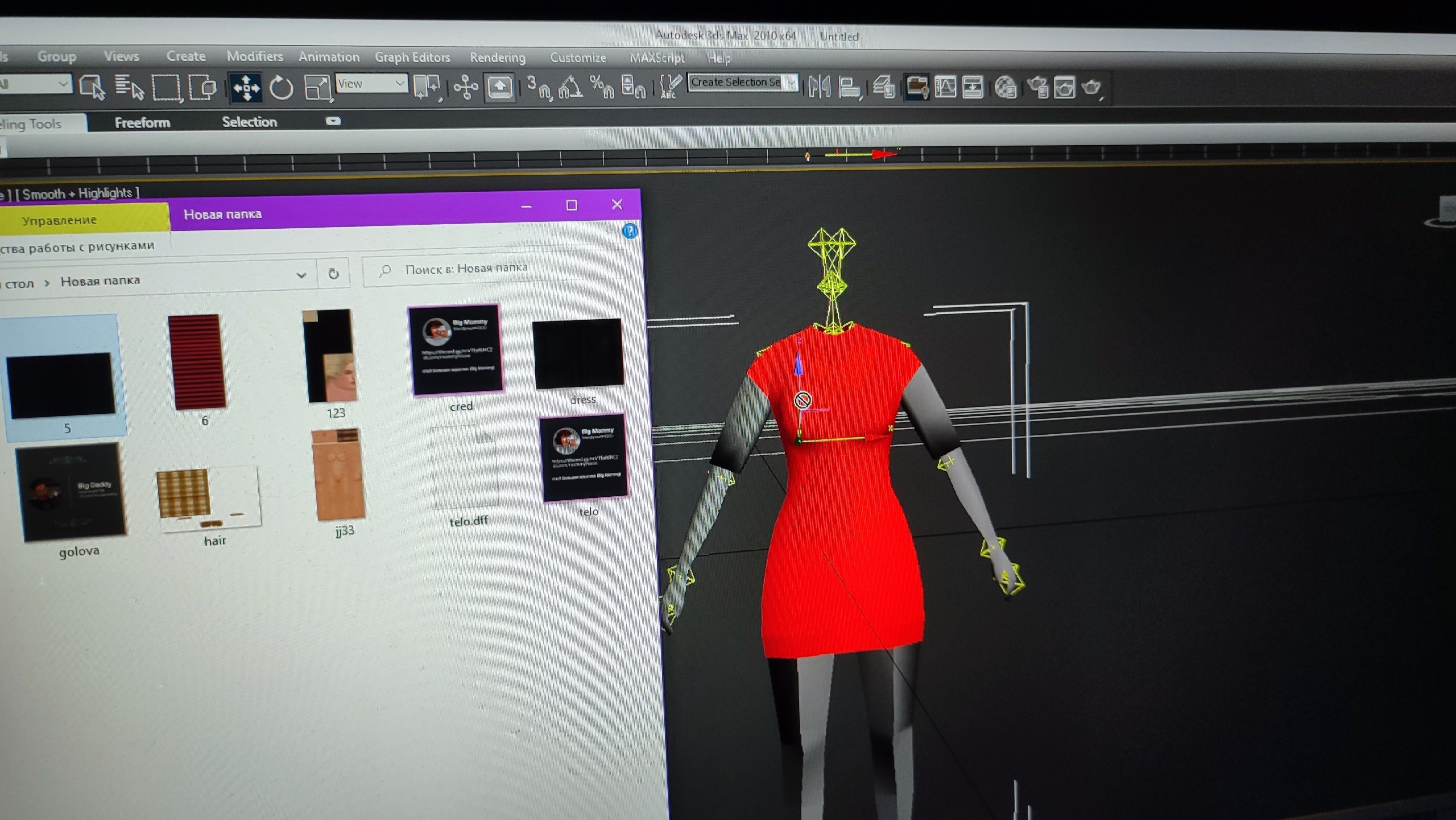Expand the Explorer address bar history chevron
1456x820 pixels.
tap(301, 275)
